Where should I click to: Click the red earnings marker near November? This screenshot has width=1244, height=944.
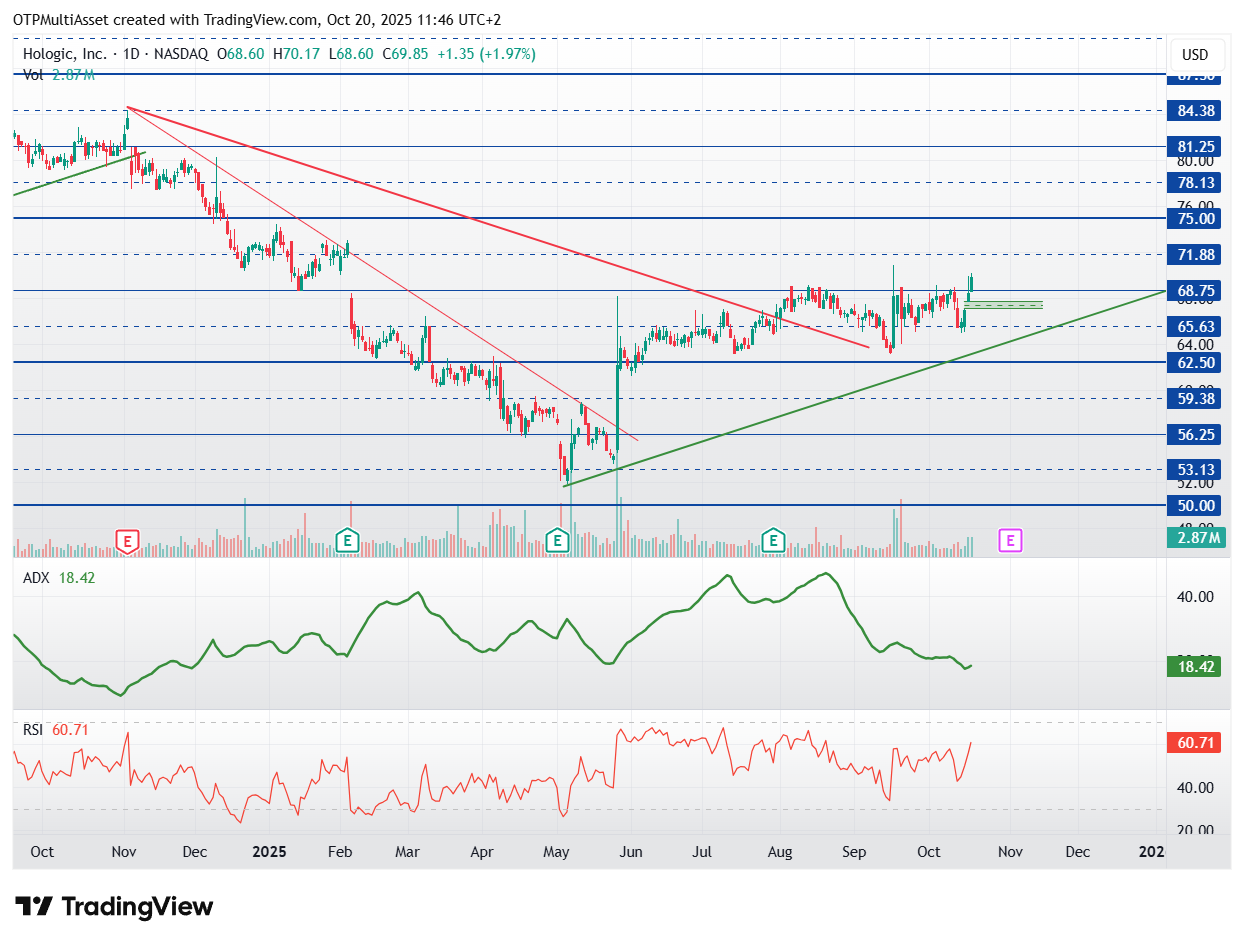point(127,542)
